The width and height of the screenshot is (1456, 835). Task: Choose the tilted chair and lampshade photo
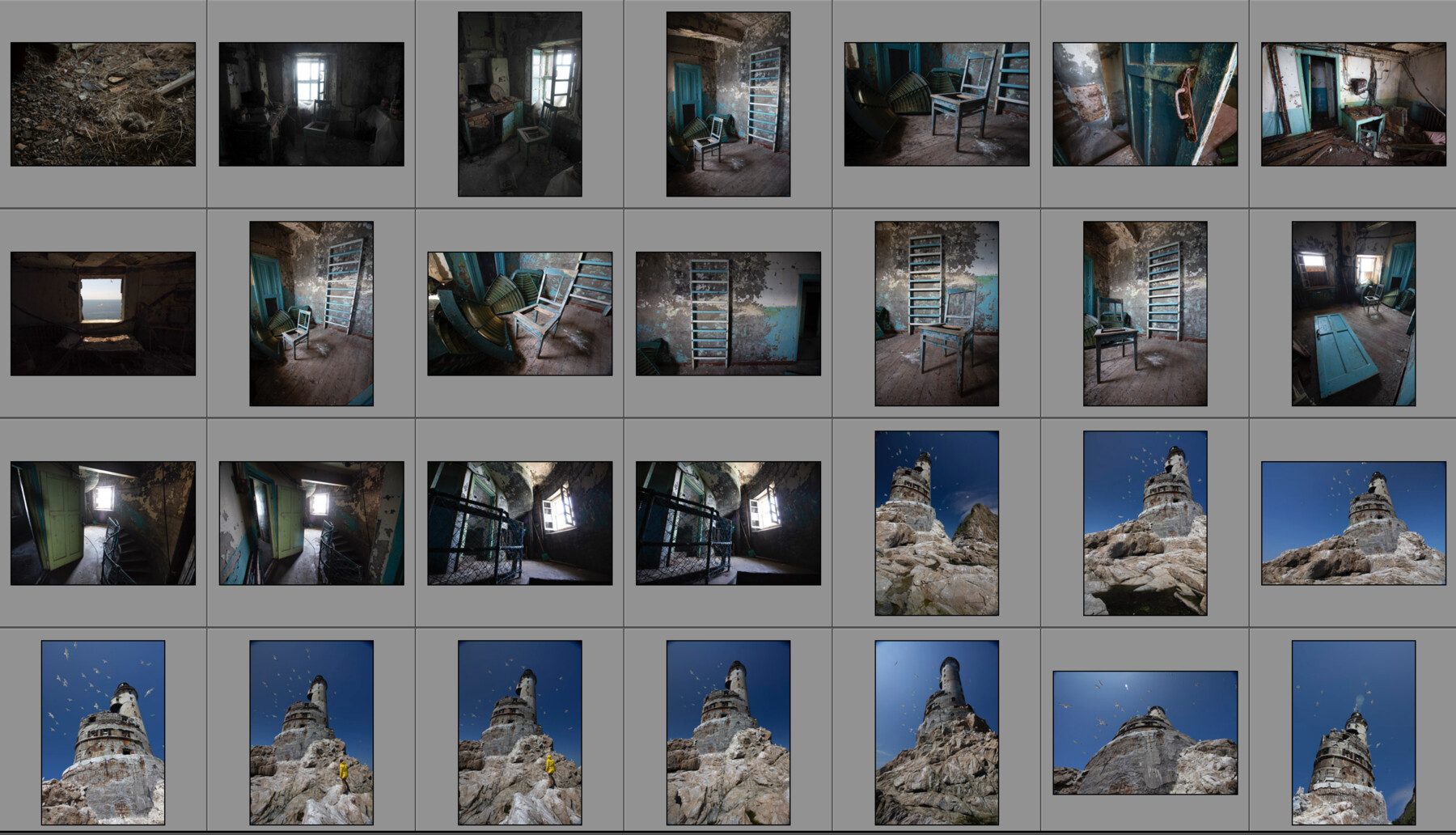coord(520,314)
